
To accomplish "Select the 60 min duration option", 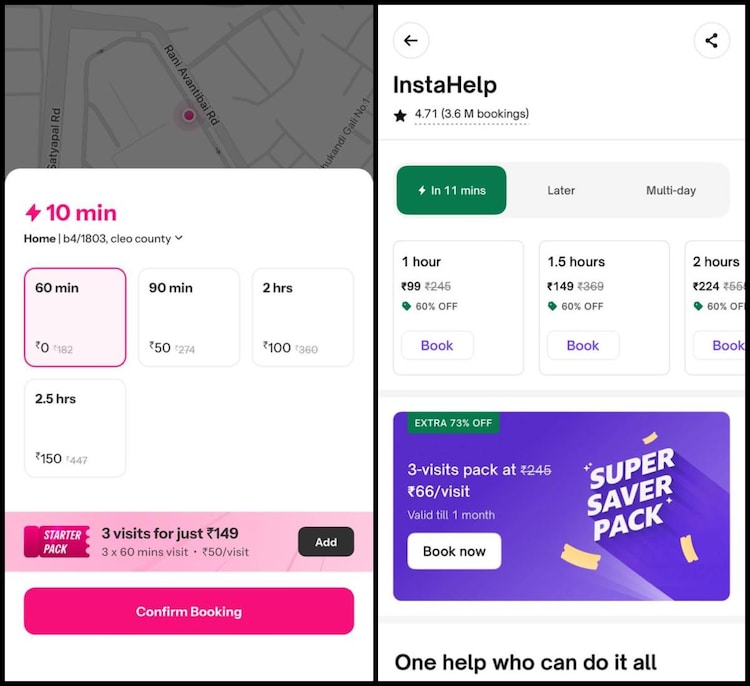I will (75, 317).
